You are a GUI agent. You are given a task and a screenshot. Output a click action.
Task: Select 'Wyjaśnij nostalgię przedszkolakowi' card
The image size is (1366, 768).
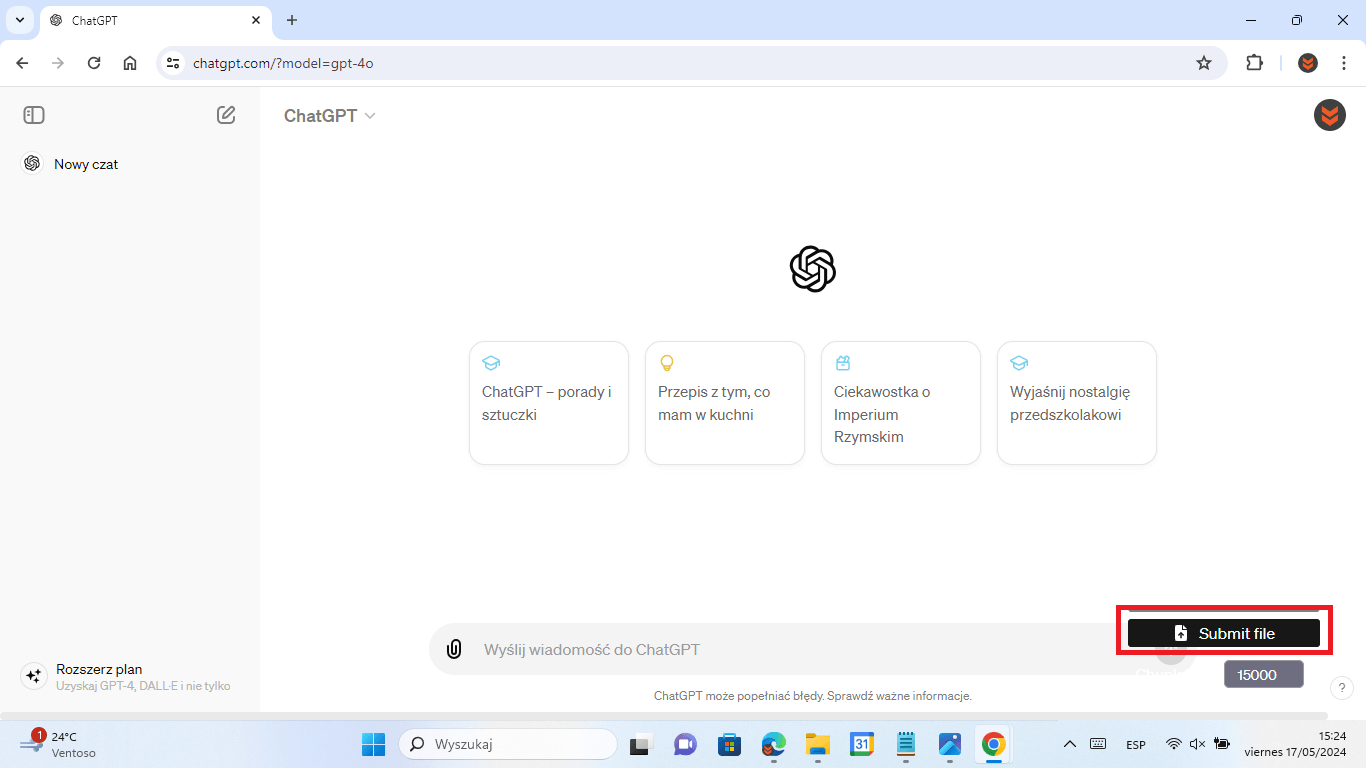tap(1077, 403)
